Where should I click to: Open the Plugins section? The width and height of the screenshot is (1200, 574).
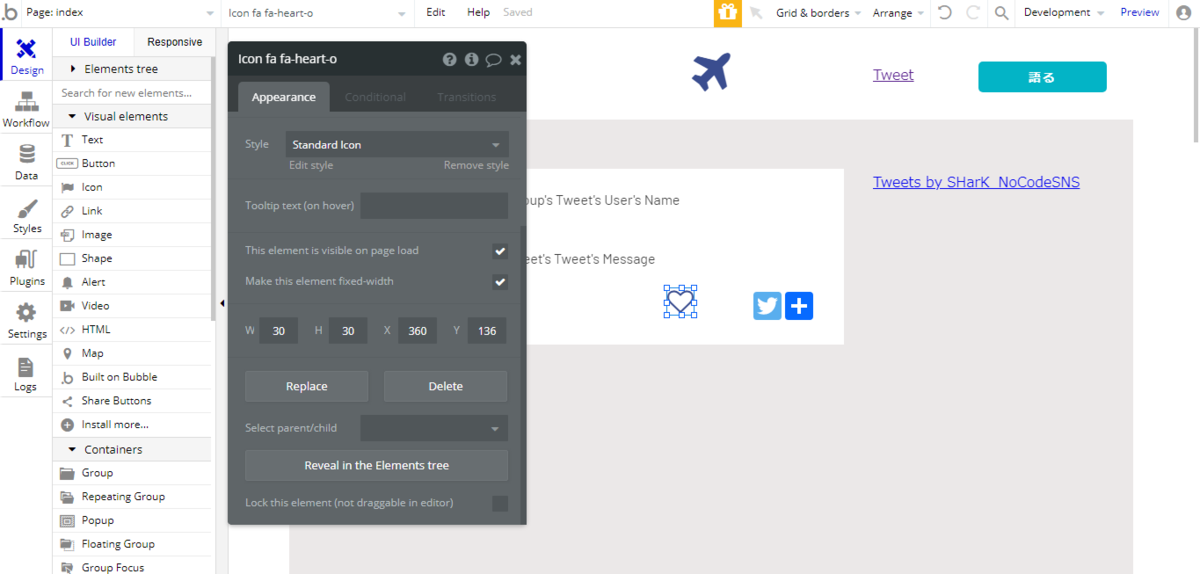27,268
